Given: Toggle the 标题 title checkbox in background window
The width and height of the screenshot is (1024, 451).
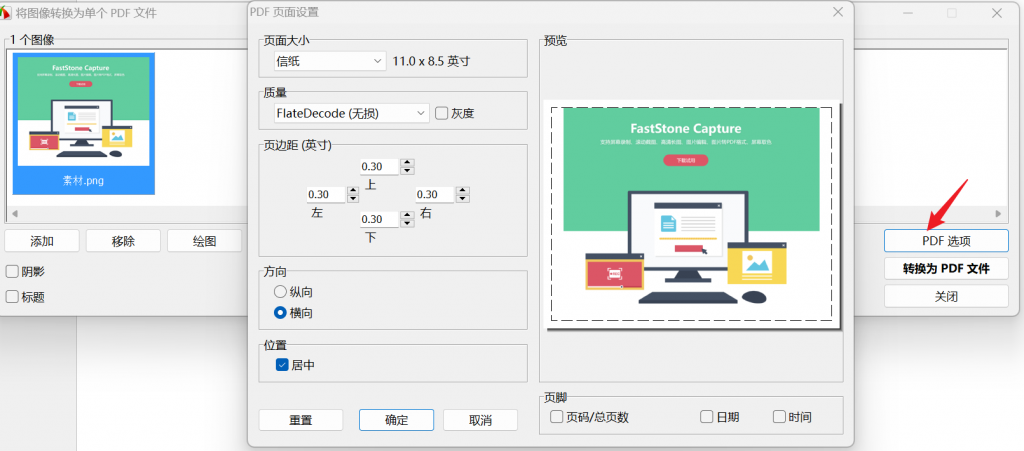Looking at the screenshot, I should [12, 296].
